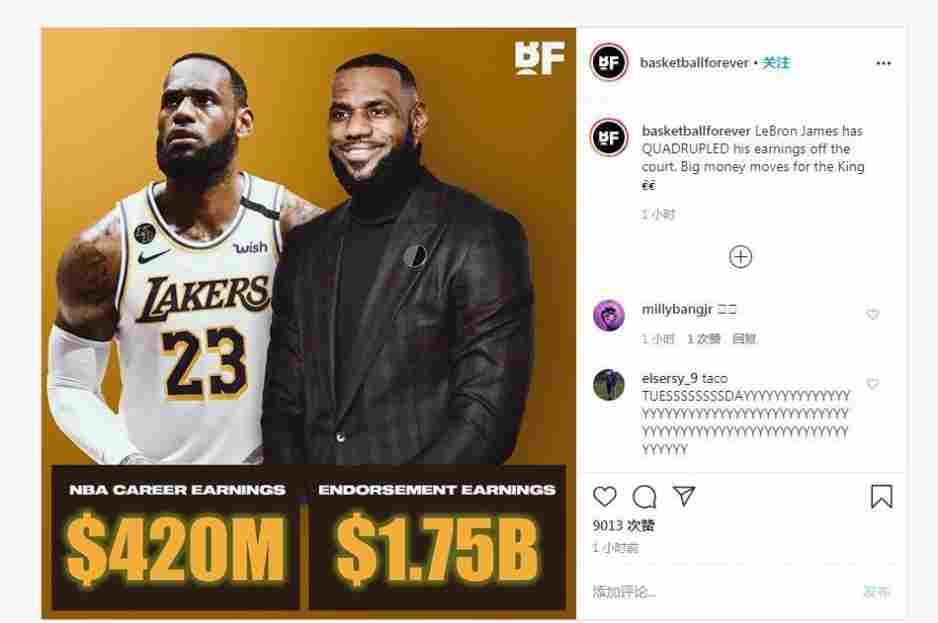Like elsersy_9's comment

click(x=872, y=384)
